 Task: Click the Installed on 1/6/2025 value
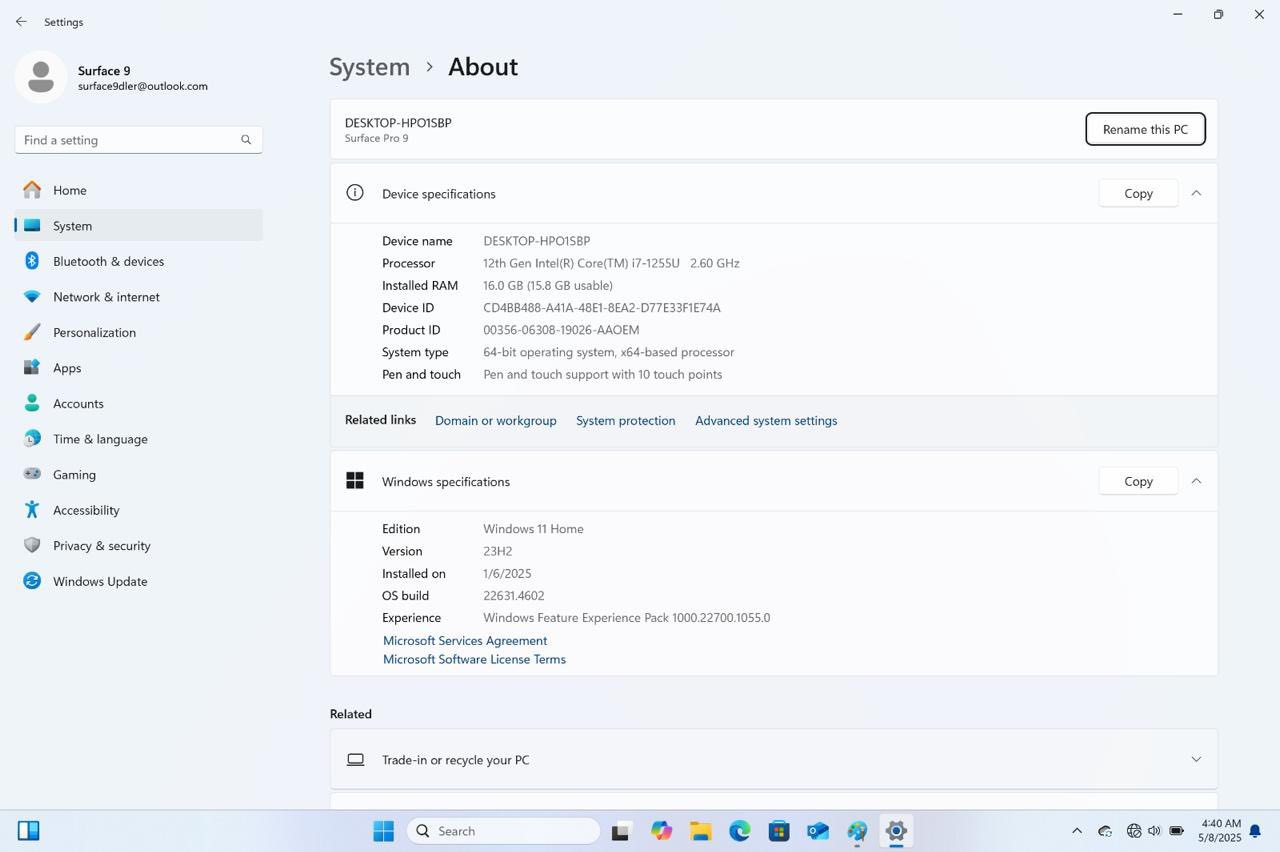507,574
